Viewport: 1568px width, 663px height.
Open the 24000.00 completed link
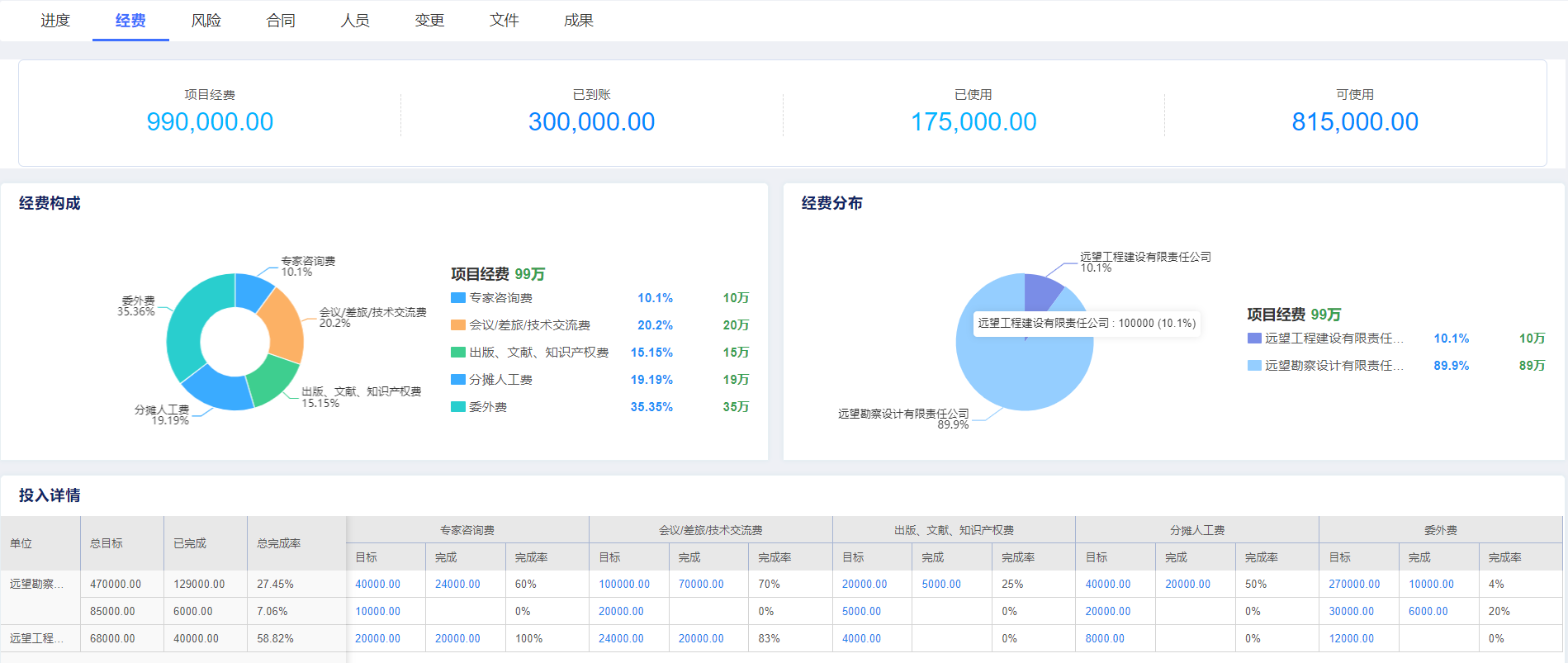(457, 584)
